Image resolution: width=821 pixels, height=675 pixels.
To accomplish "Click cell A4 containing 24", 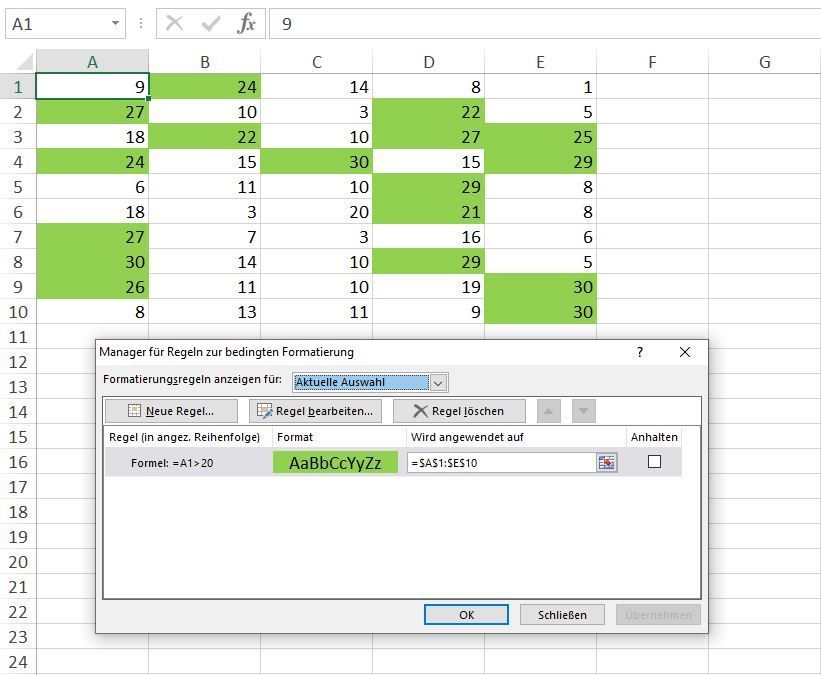I will 92,161.
